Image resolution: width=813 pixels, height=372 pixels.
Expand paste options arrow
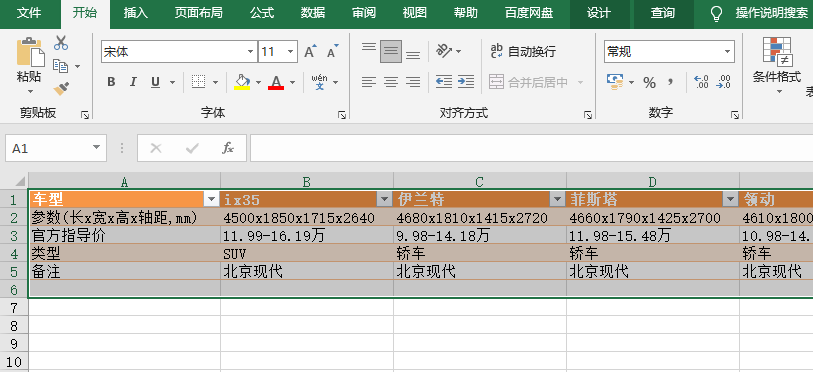[30, 92]
